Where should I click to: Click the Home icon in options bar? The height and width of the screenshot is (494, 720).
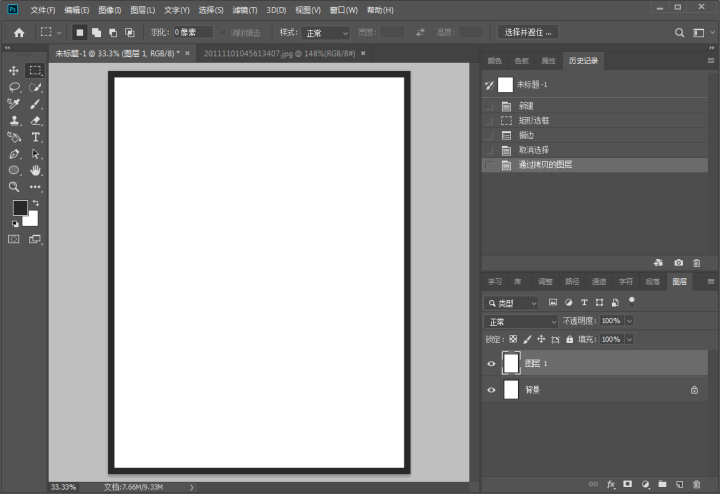[x=19, y=33]
